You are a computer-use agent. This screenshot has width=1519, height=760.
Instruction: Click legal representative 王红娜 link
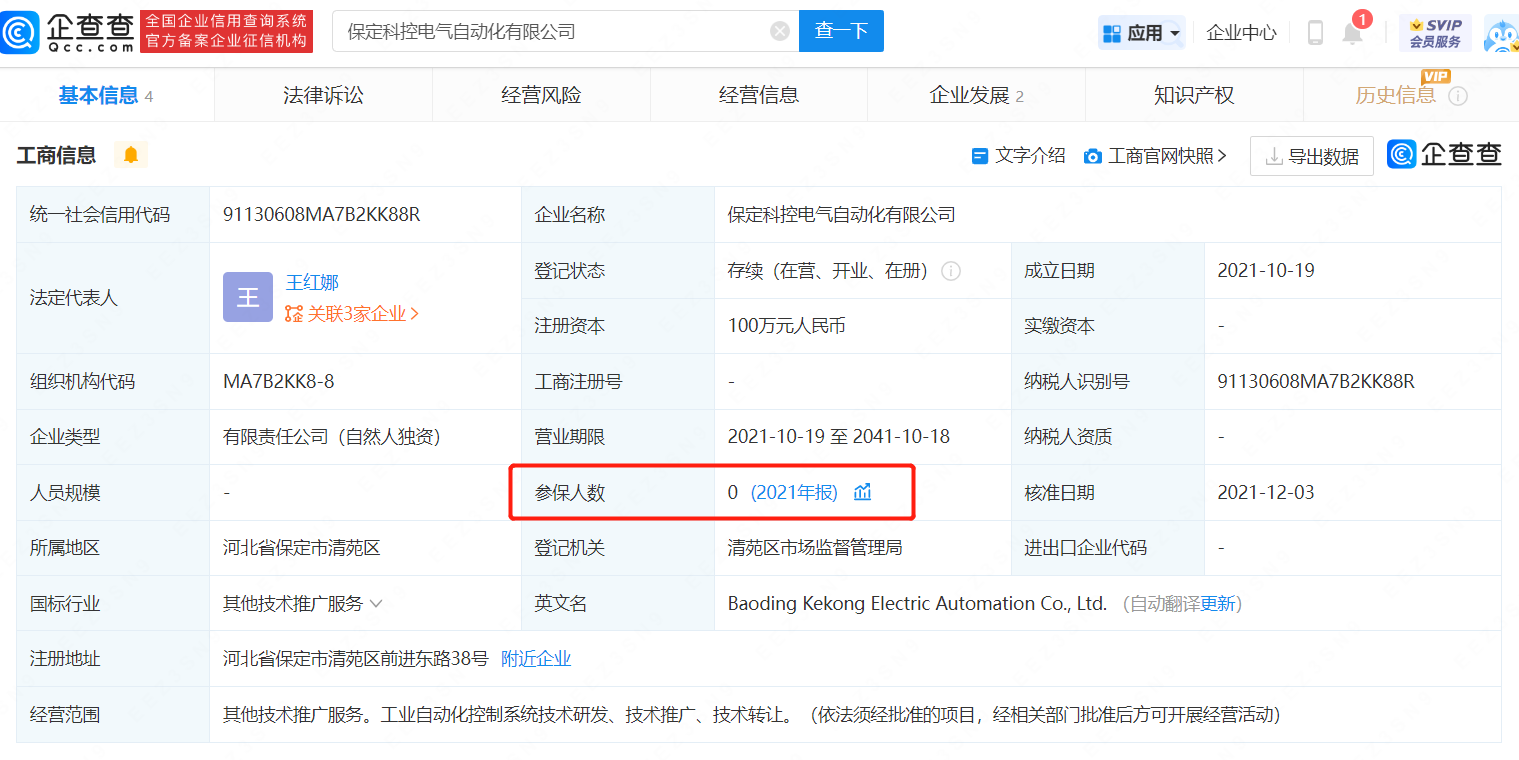tap(312, 283)
